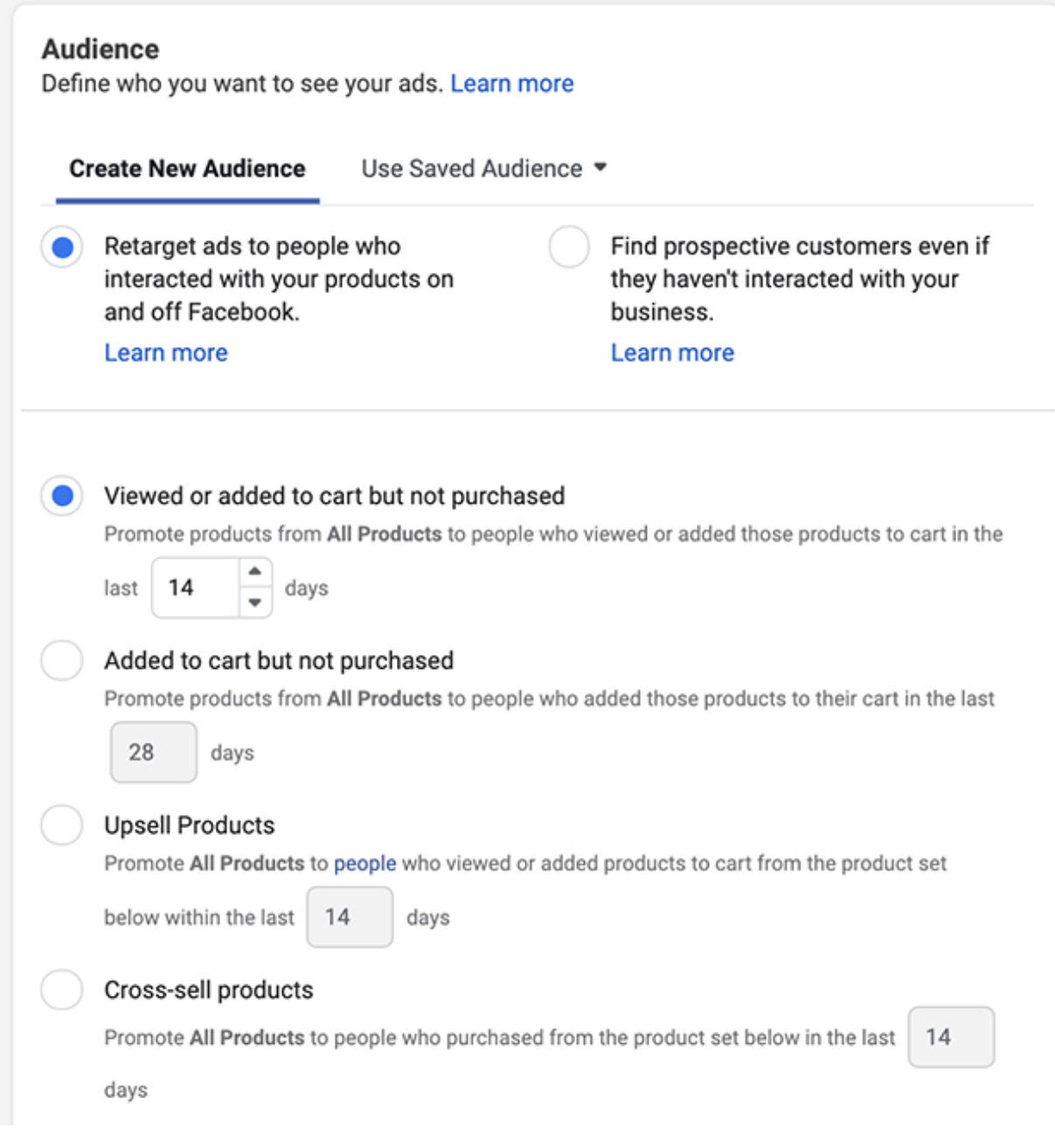1055x1148 pixels.
Task: Click the 14 days input for Viewed option
Action: click(196, 588)
